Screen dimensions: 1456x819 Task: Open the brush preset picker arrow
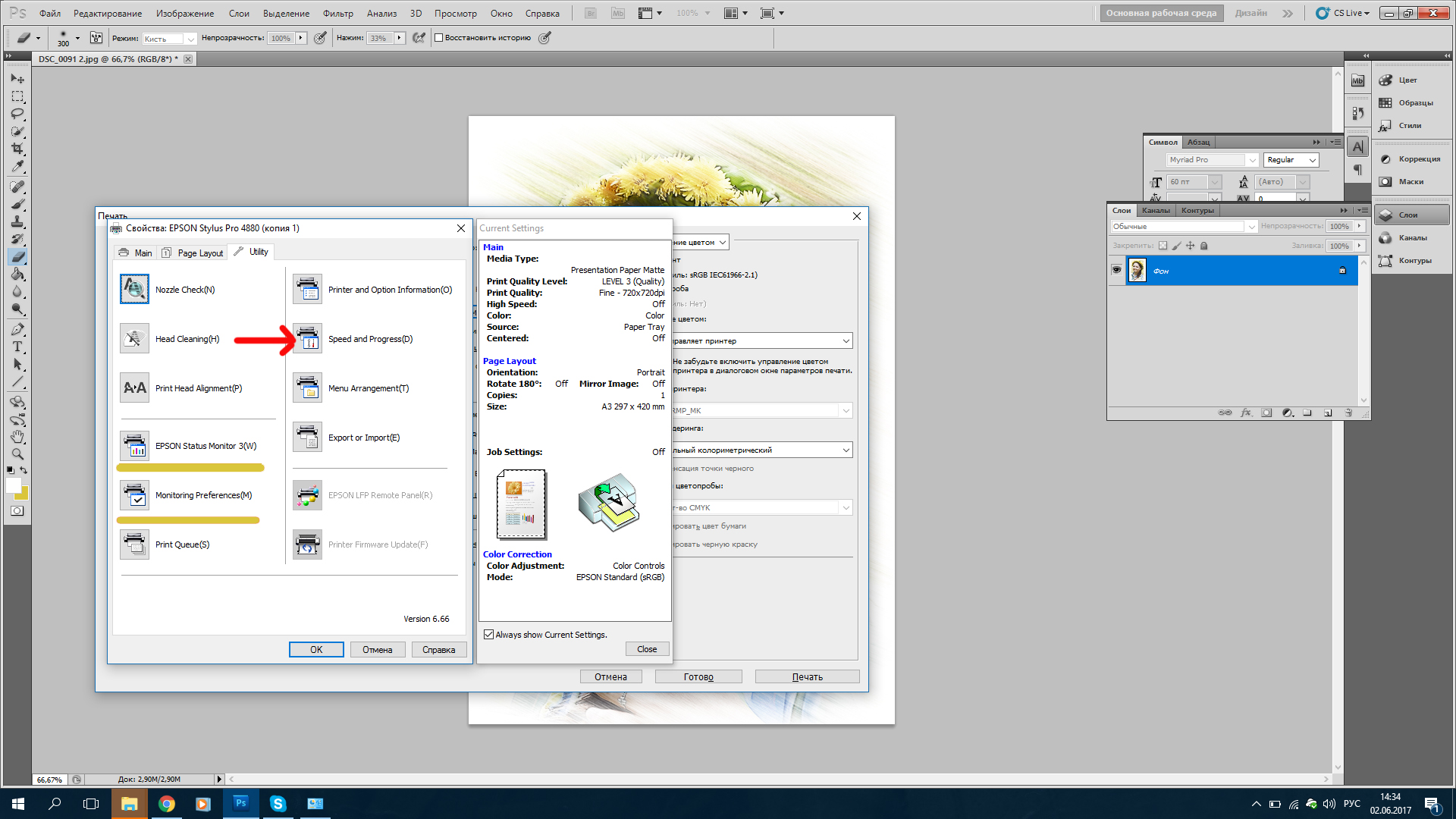pyautogui.click(x=77, y=38)
